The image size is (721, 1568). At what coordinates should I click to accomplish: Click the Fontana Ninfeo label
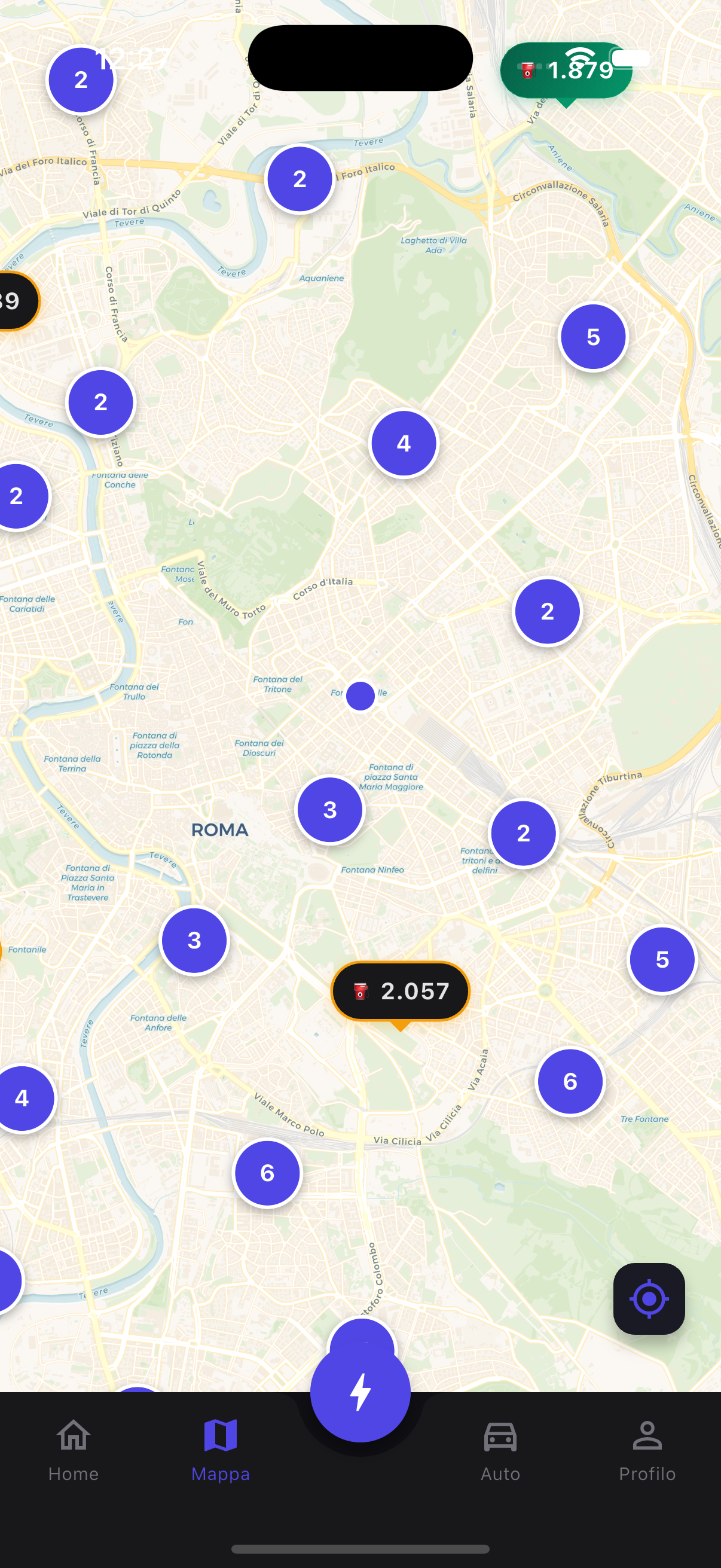(372, 870)
